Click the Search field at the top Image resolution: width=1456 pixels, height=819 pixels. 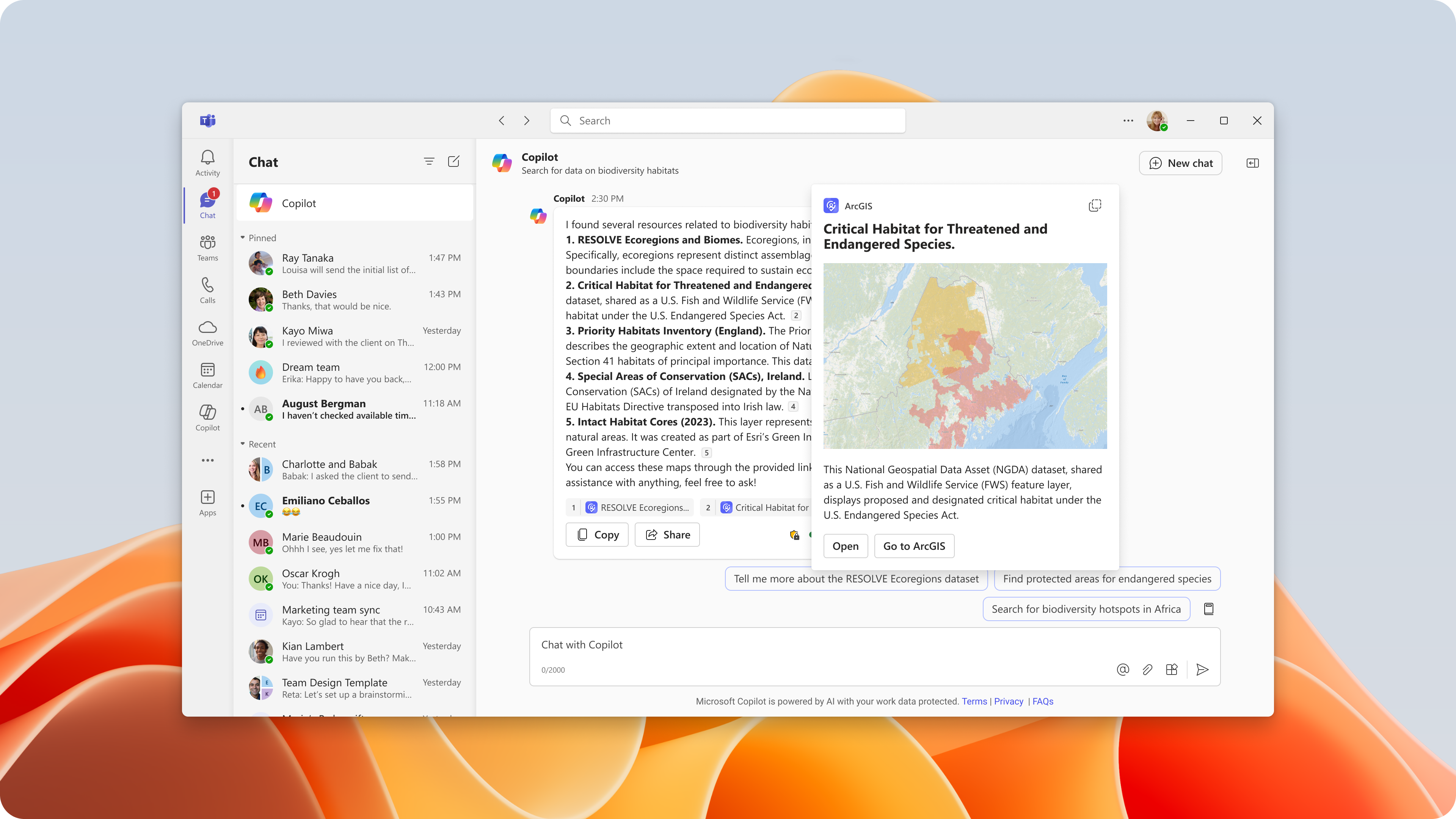728,121
